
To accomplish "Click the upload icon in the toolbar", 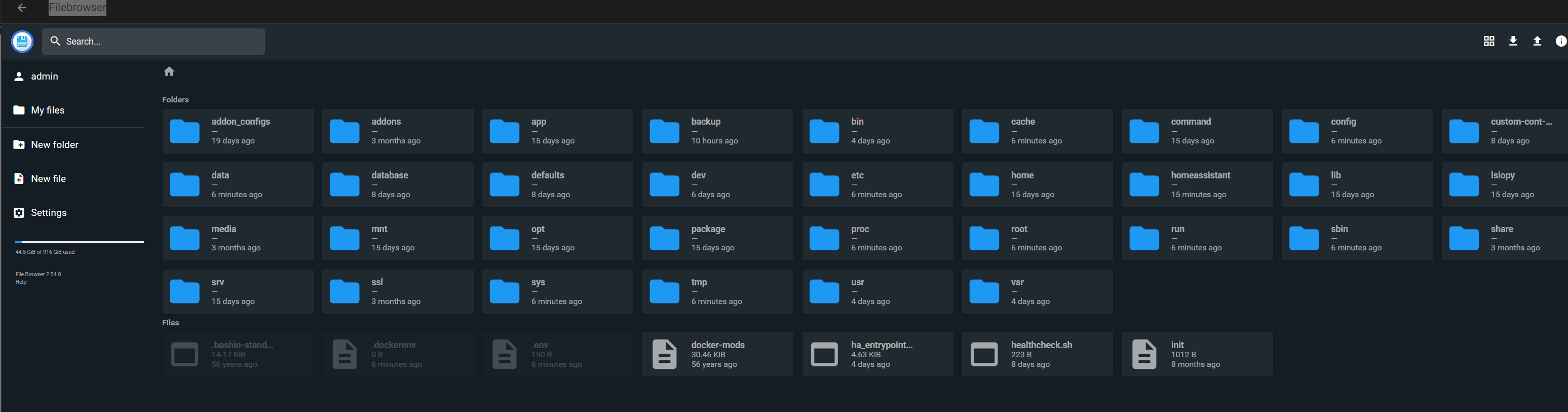I will 1537,42.
